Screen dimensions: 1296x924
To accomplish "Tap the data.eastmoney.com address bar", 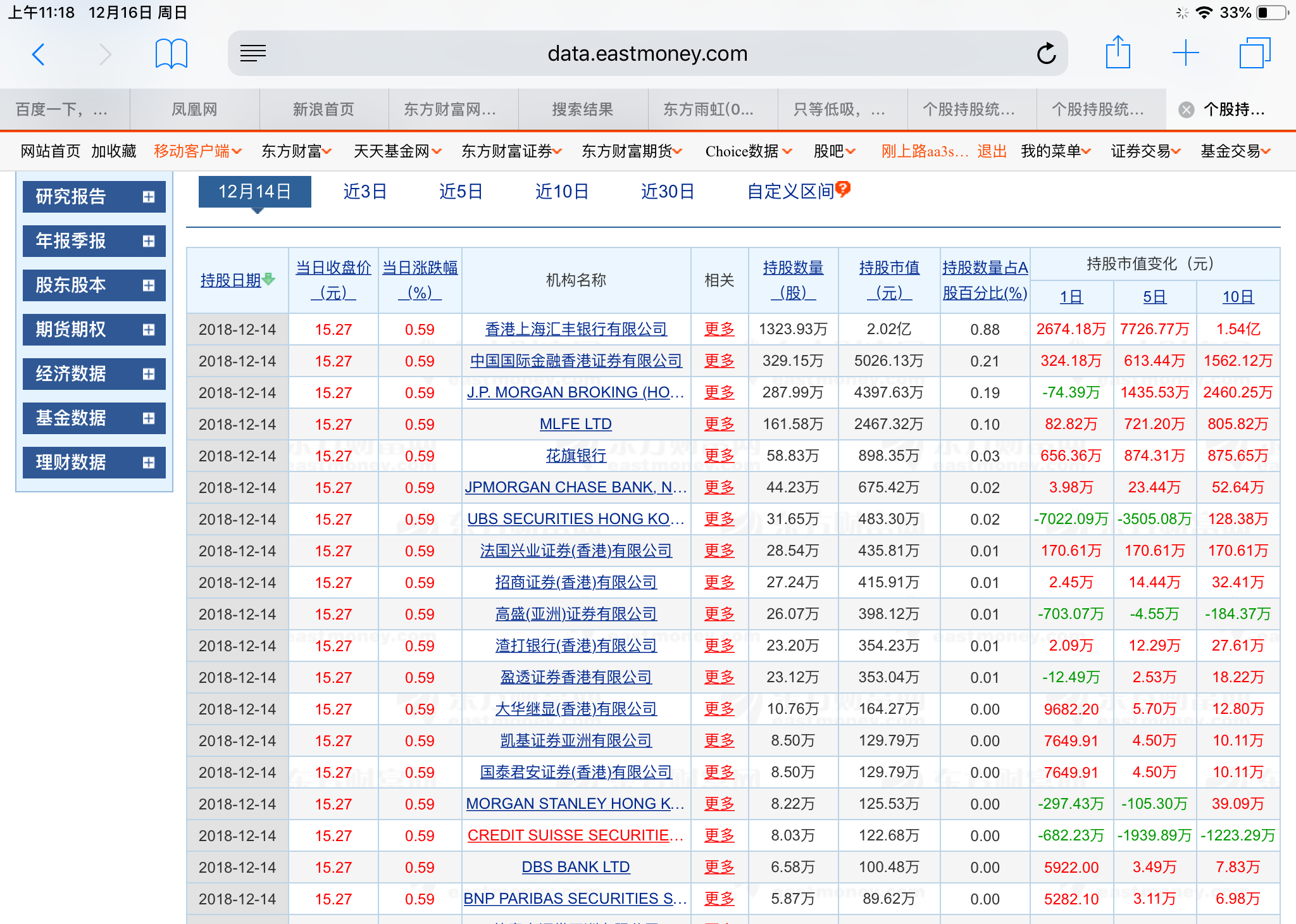I will tap(648, 54).
